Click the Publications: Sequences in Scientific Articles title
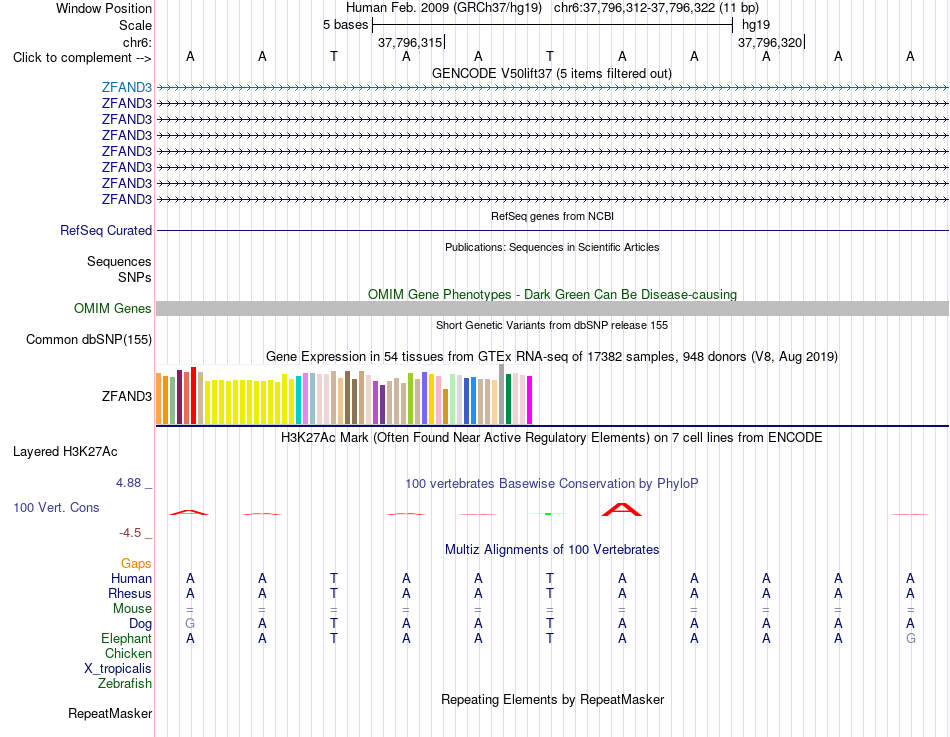Screen dimensions: 950x737 552,247
